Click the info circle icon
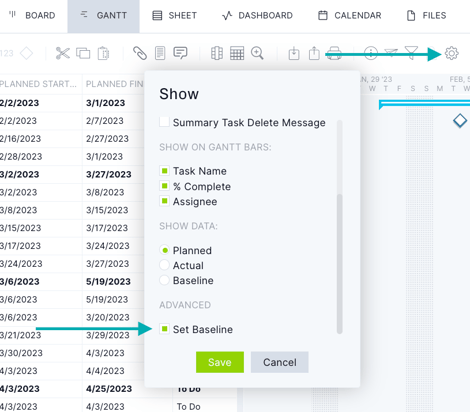This screenshot has width=470, height=412. (371, 53)
